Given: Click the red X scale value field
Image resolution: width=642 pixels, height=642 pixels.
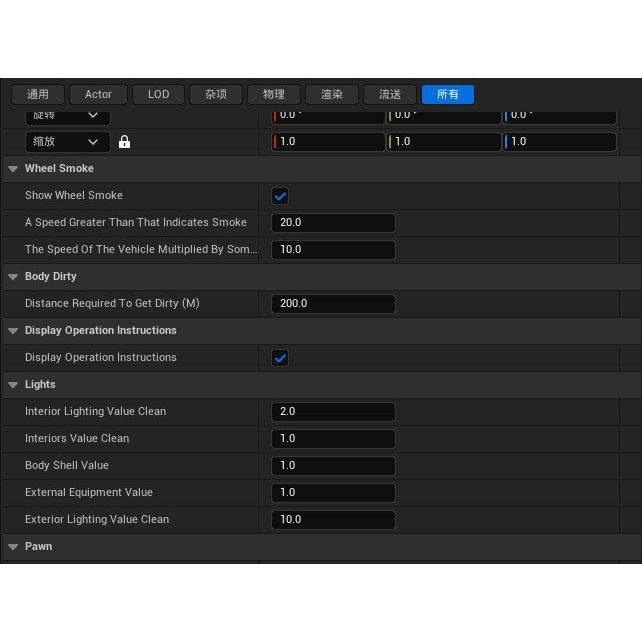Looking at the screenshot, I should (329, 142).
